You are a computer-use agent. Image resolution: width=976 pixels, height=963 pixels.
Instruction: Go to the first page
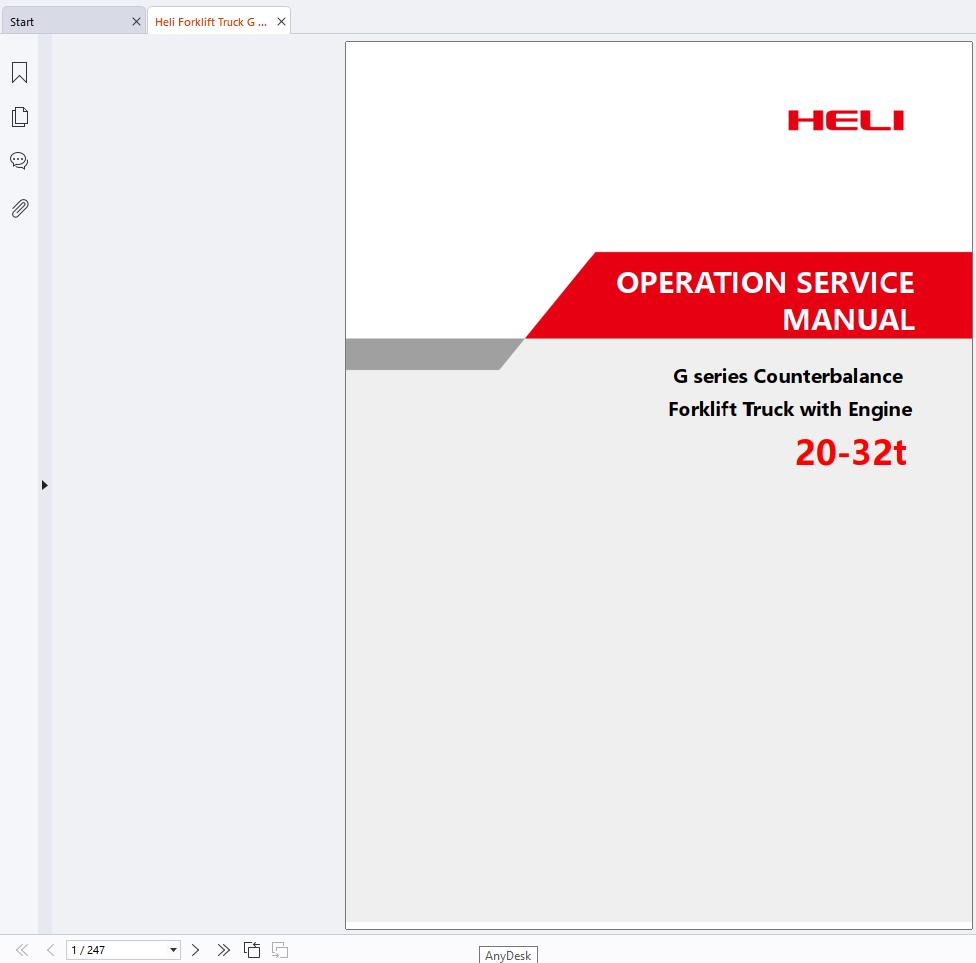(x=22, y=950)
